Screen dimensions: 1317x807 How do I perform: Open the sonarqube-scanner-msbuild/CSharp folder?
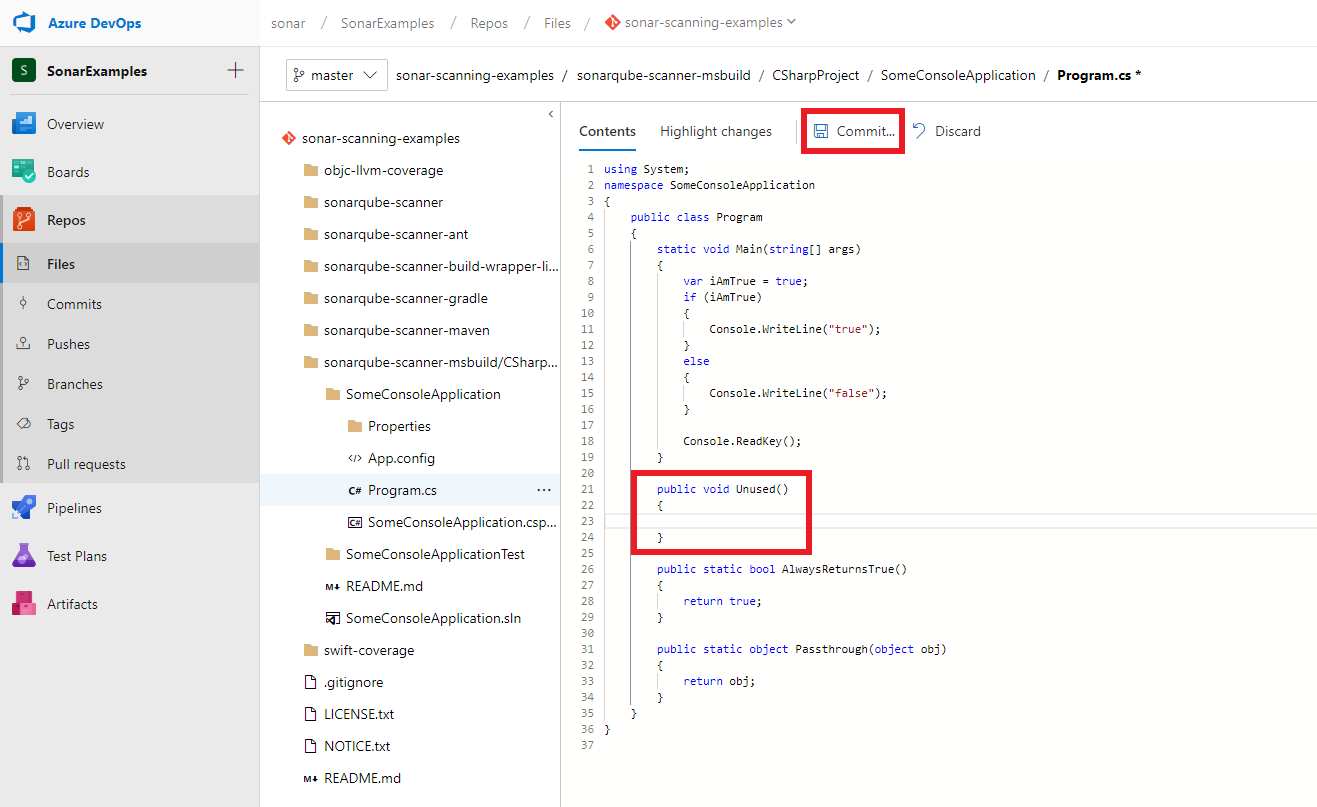coord(441,362)
